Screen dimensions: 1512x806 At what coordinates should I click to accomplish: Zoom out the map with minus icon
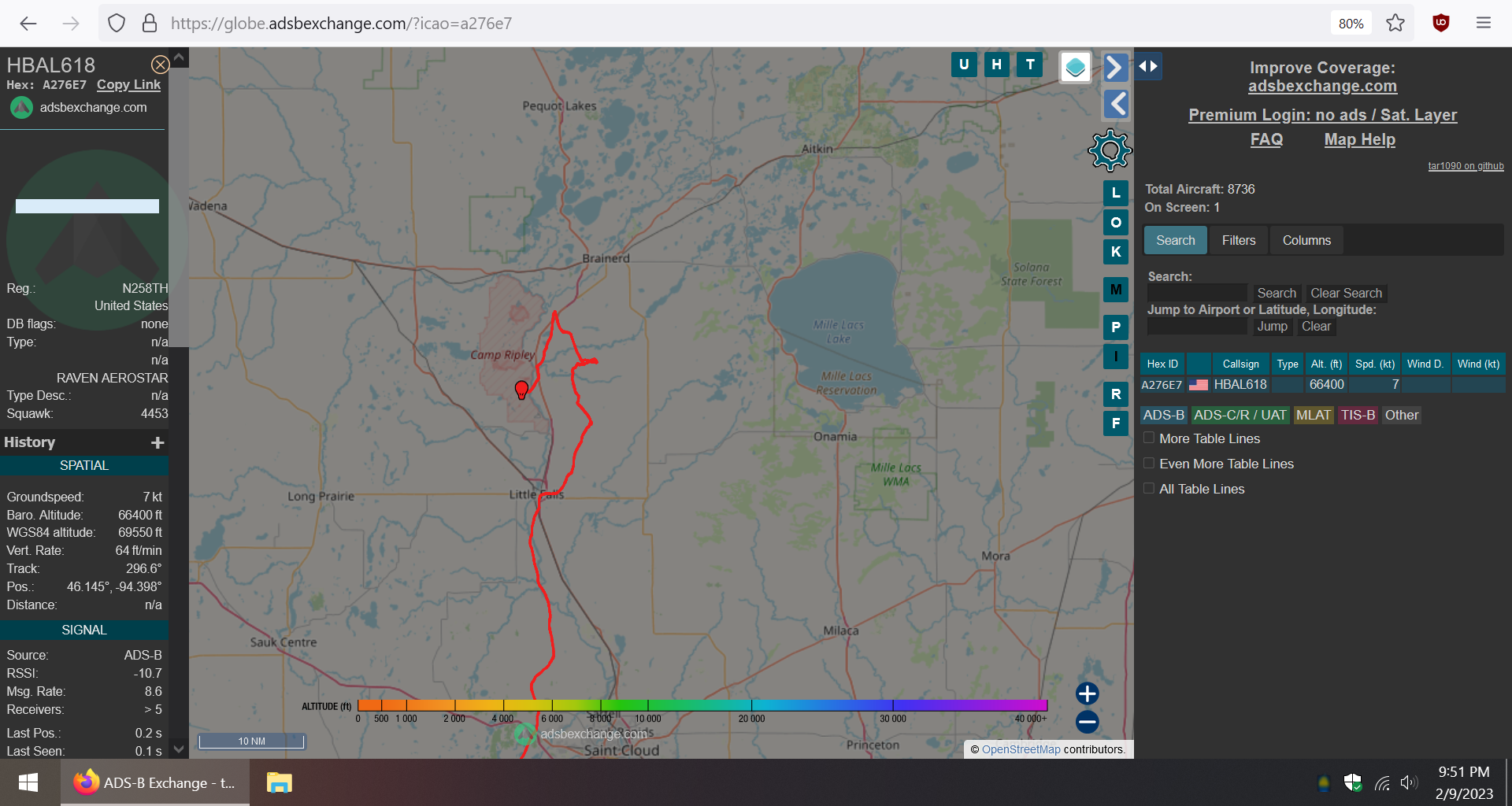coord(1088,722)
